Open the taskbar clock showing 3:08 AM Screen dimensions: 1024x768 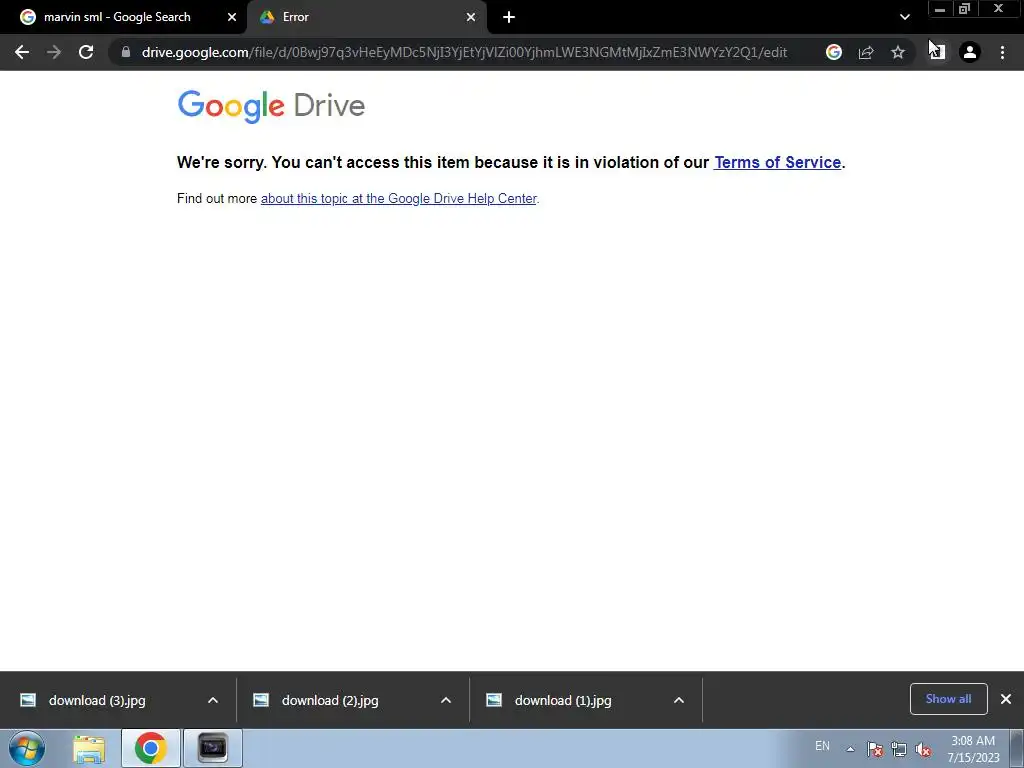point(973,749)
